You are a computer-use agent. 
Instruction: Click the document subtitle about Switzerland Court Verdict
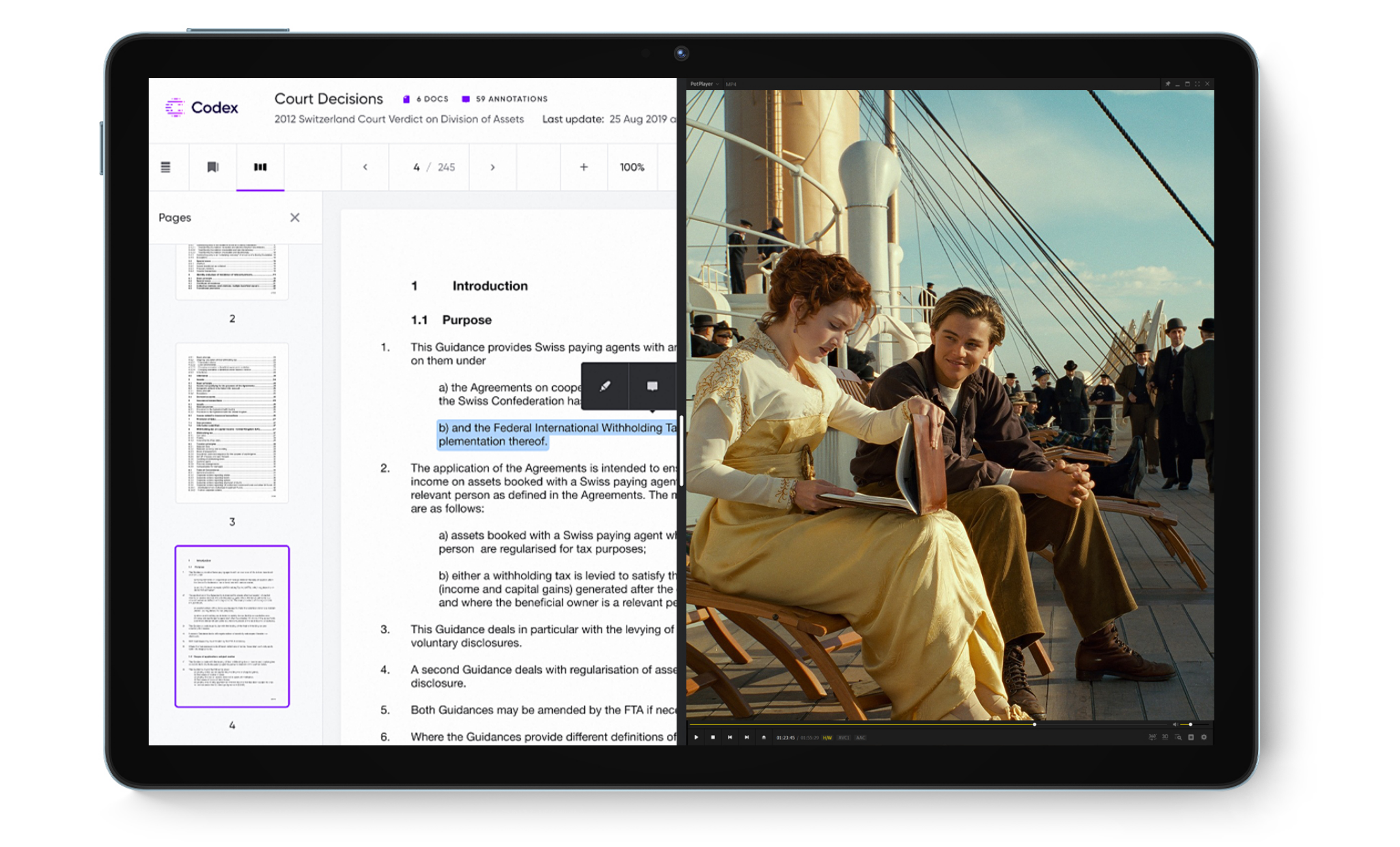pyautogui.click(x=399, y=119)
